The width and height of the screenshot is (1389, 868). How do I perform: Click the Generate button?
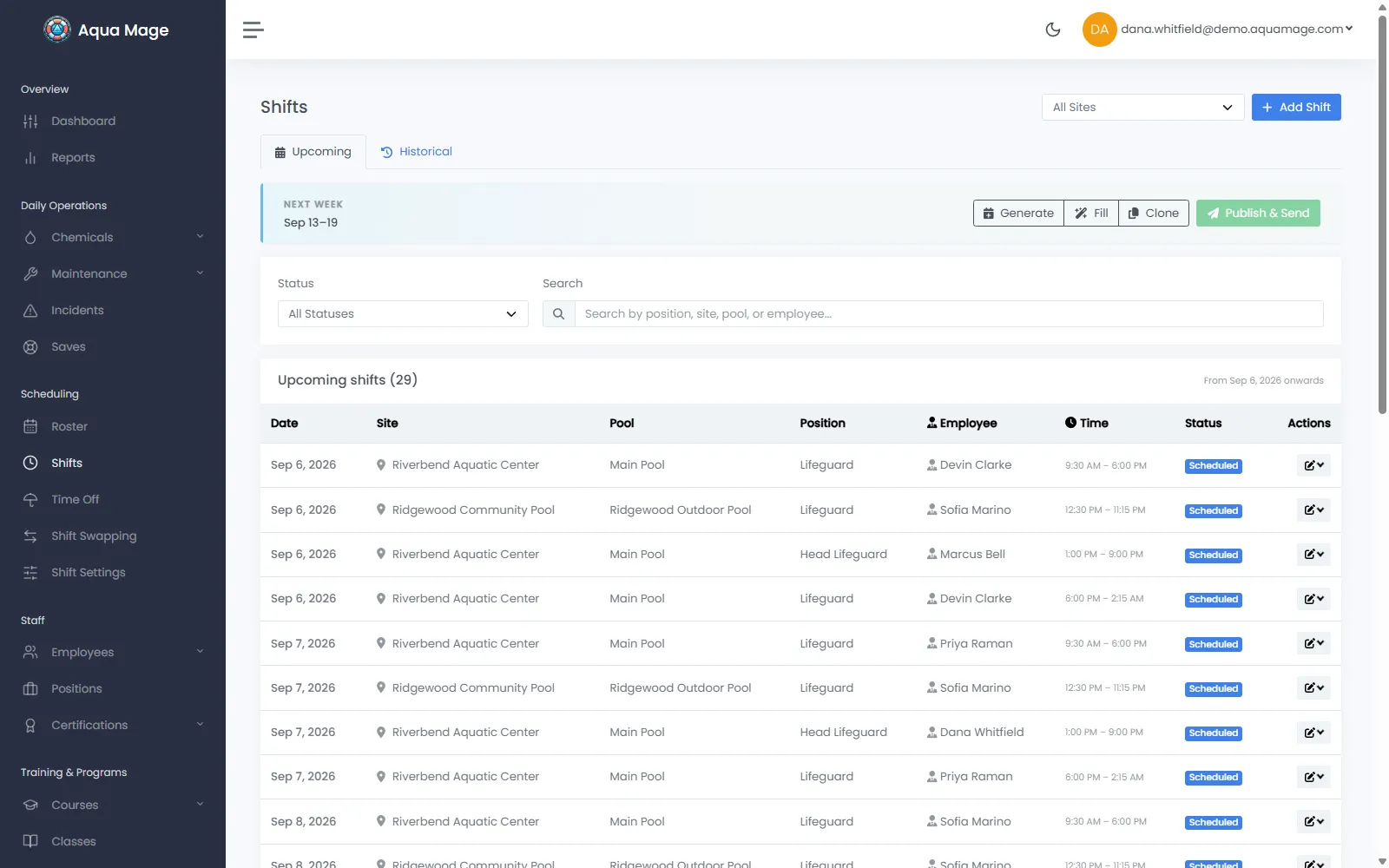click(x=1018, y=214)
